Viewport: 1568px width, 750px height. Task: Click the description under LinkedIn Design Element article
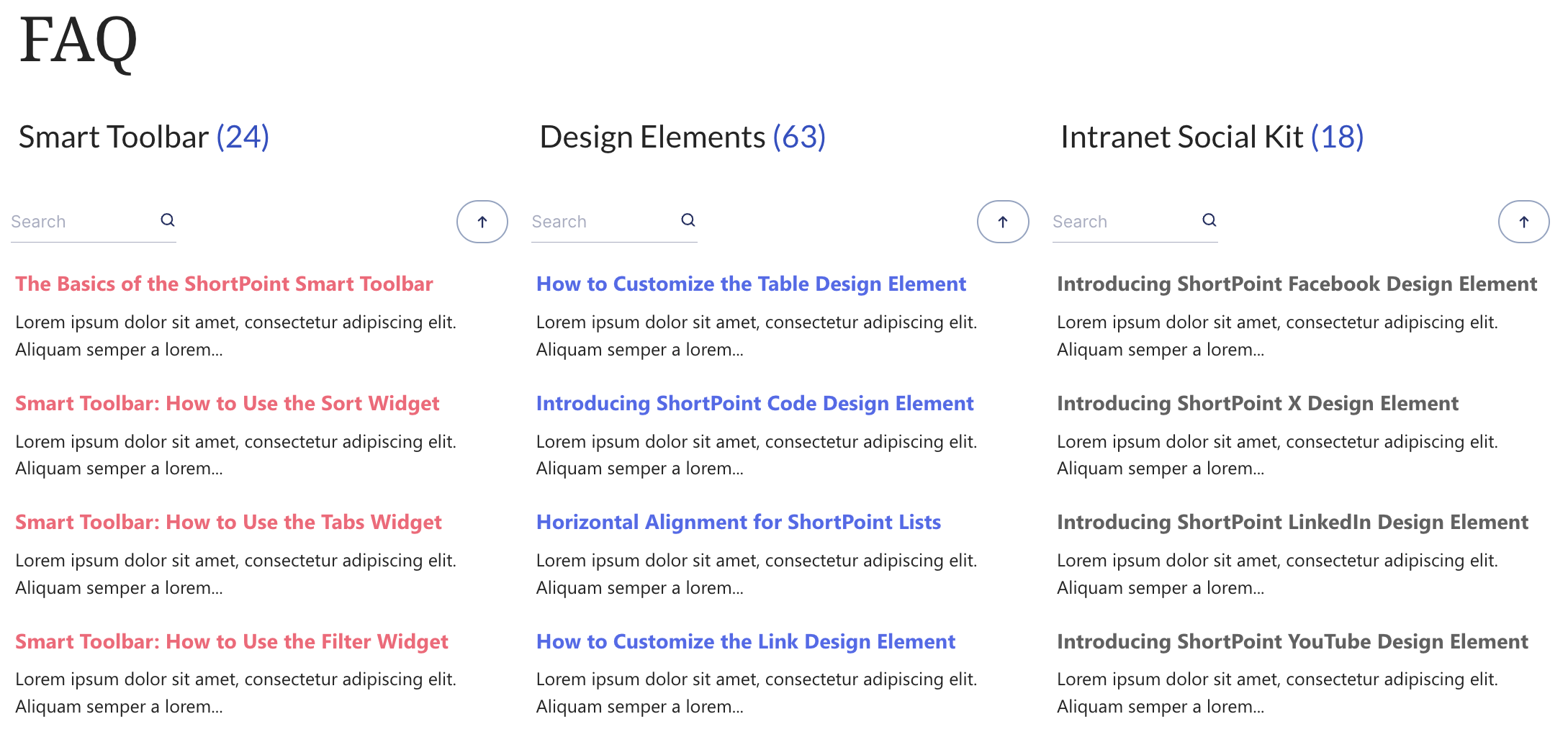pyautogui.click(x=1277, y=574)
